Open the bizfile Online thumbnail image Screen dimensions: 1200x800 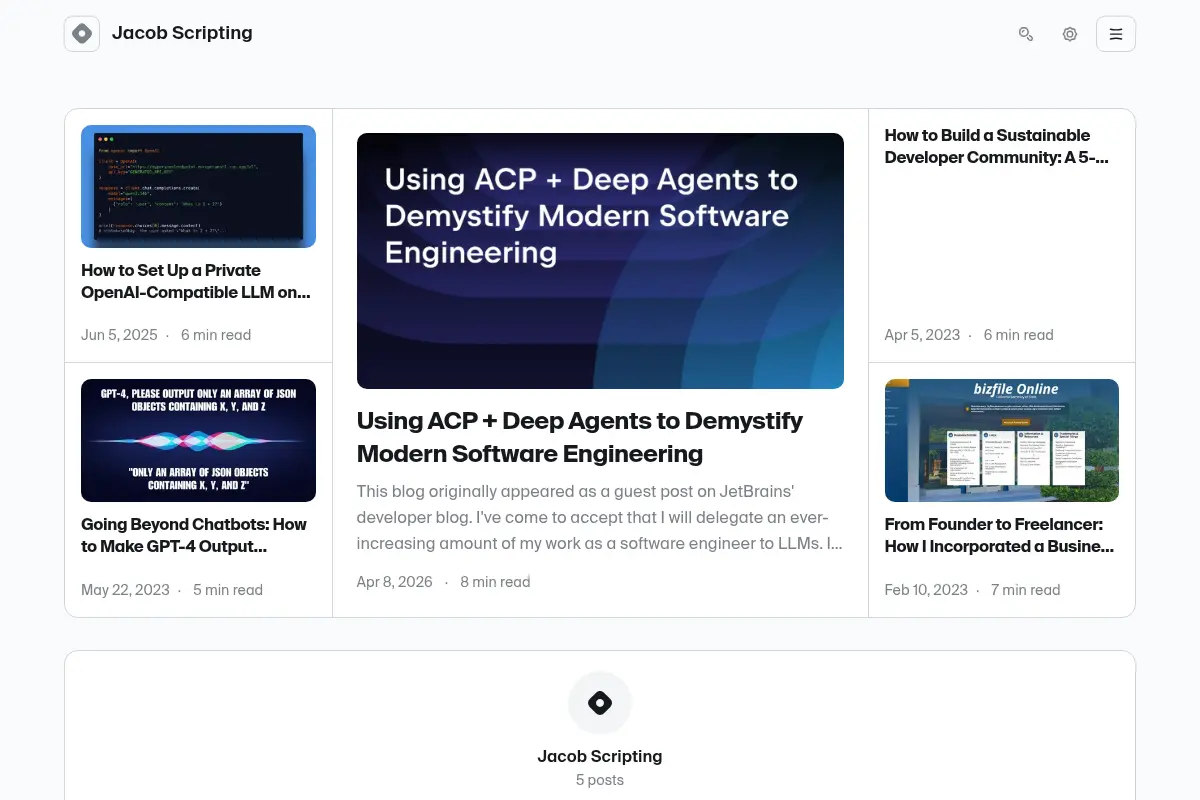pyautogui.click(x=1002, y=440)
